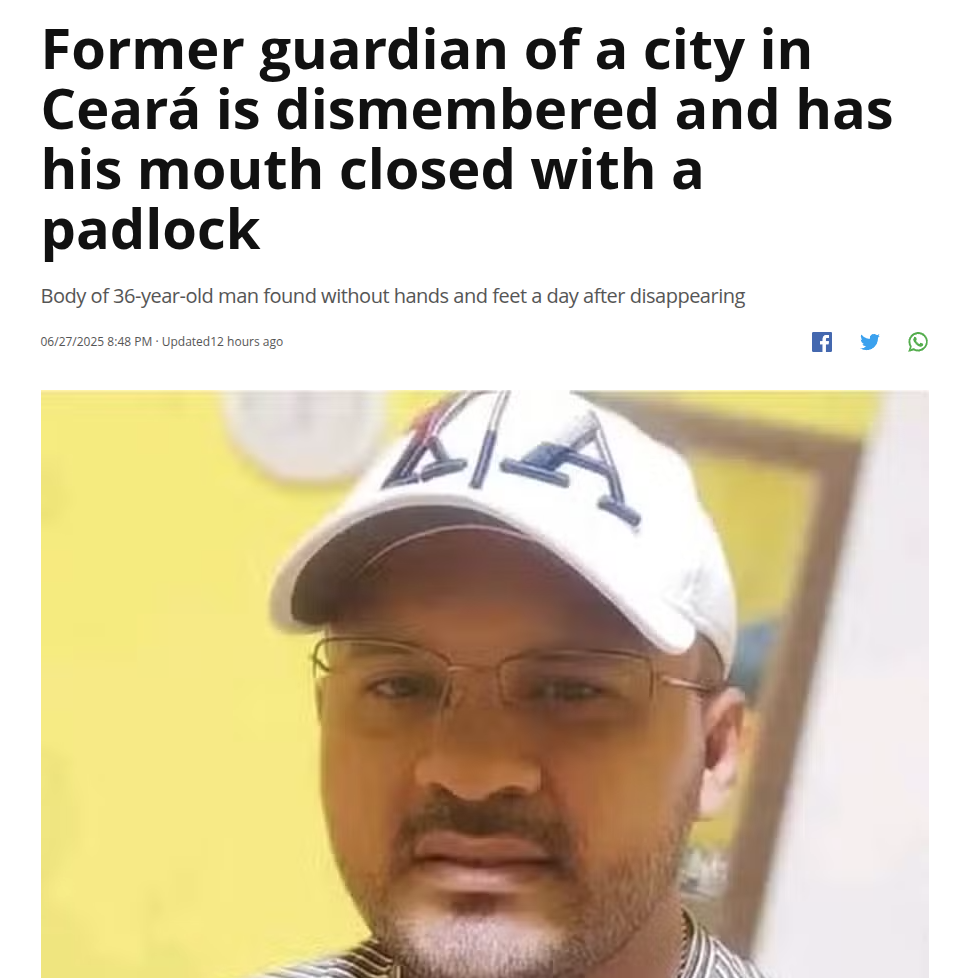The height and width of the screenshot is (978, 971).
Task: Click the word 'Former' starting the headline
Action: (142, 50)
